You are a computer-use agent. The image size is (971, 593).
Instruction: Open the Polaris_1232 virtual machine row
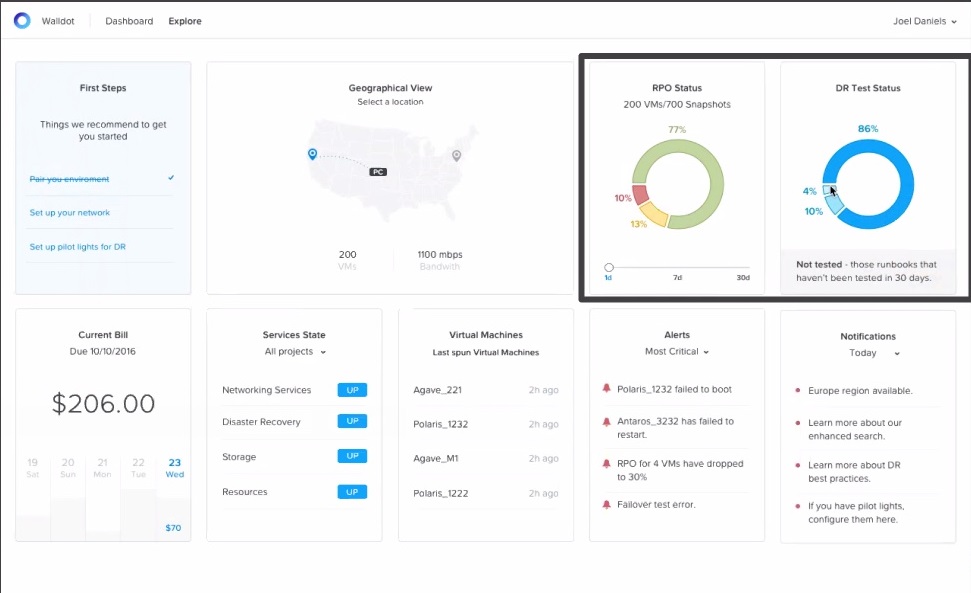click(486, 424)
